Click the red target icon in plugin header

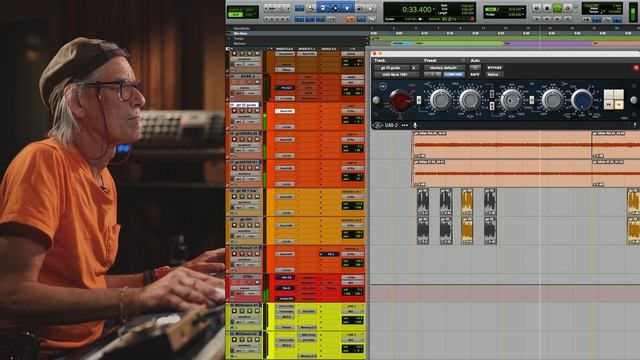tap(636, 68)
